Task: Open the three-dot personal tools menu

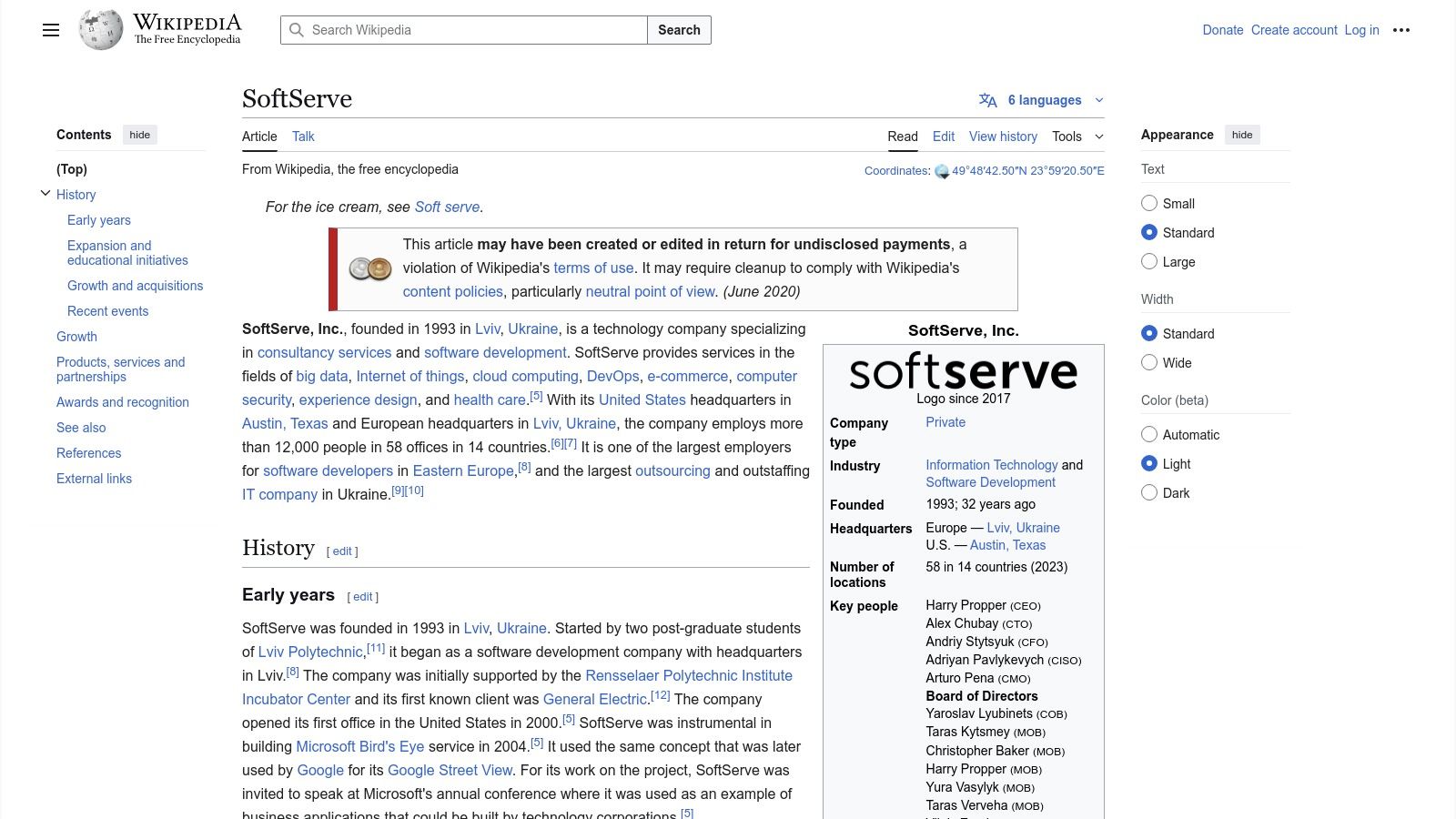Action: click(x=1401, y=30)
